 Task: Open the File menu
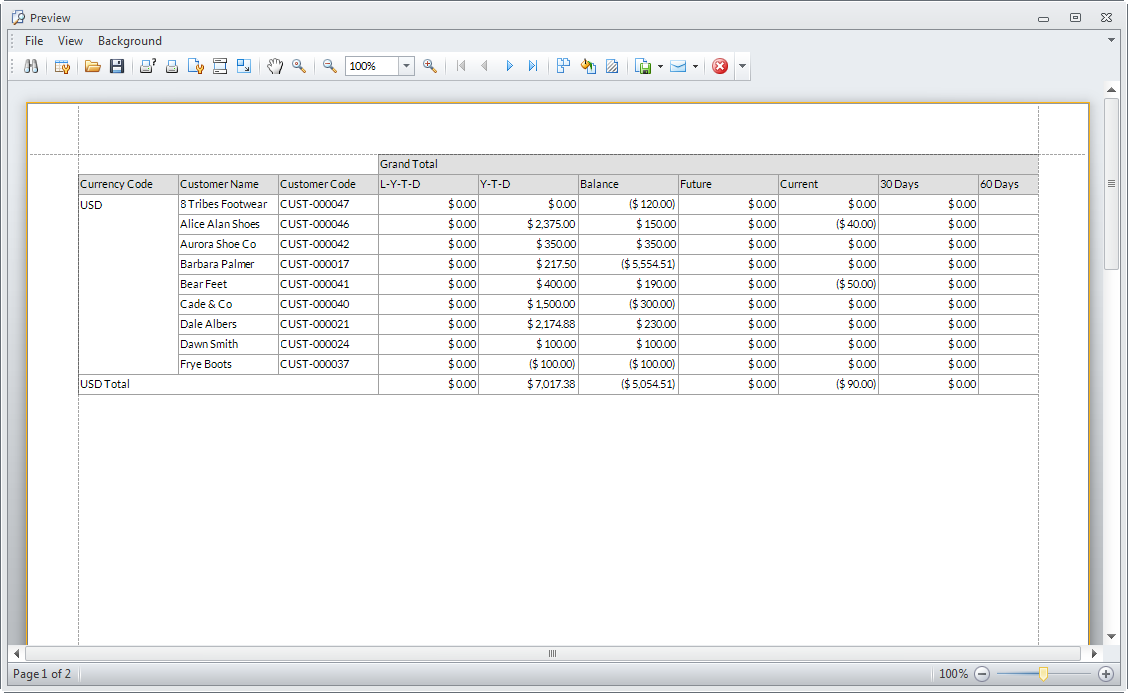[34, 41]
